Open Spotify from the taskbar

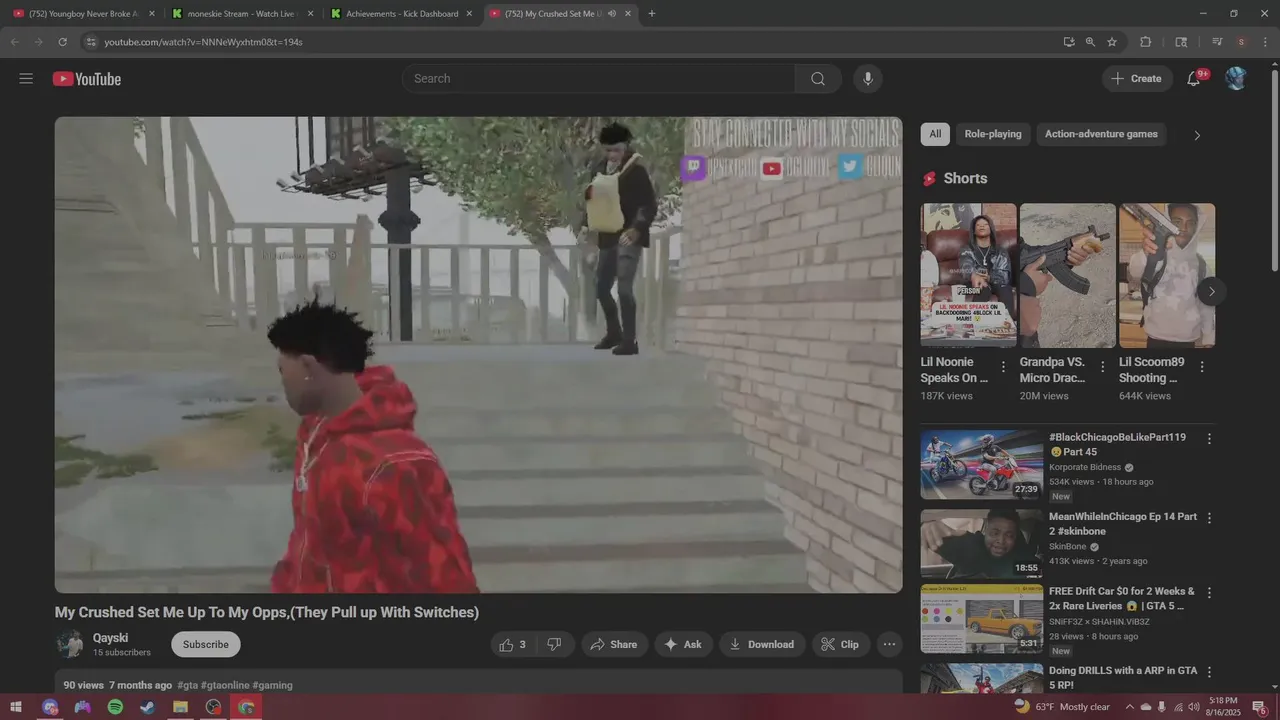(115, 707)
